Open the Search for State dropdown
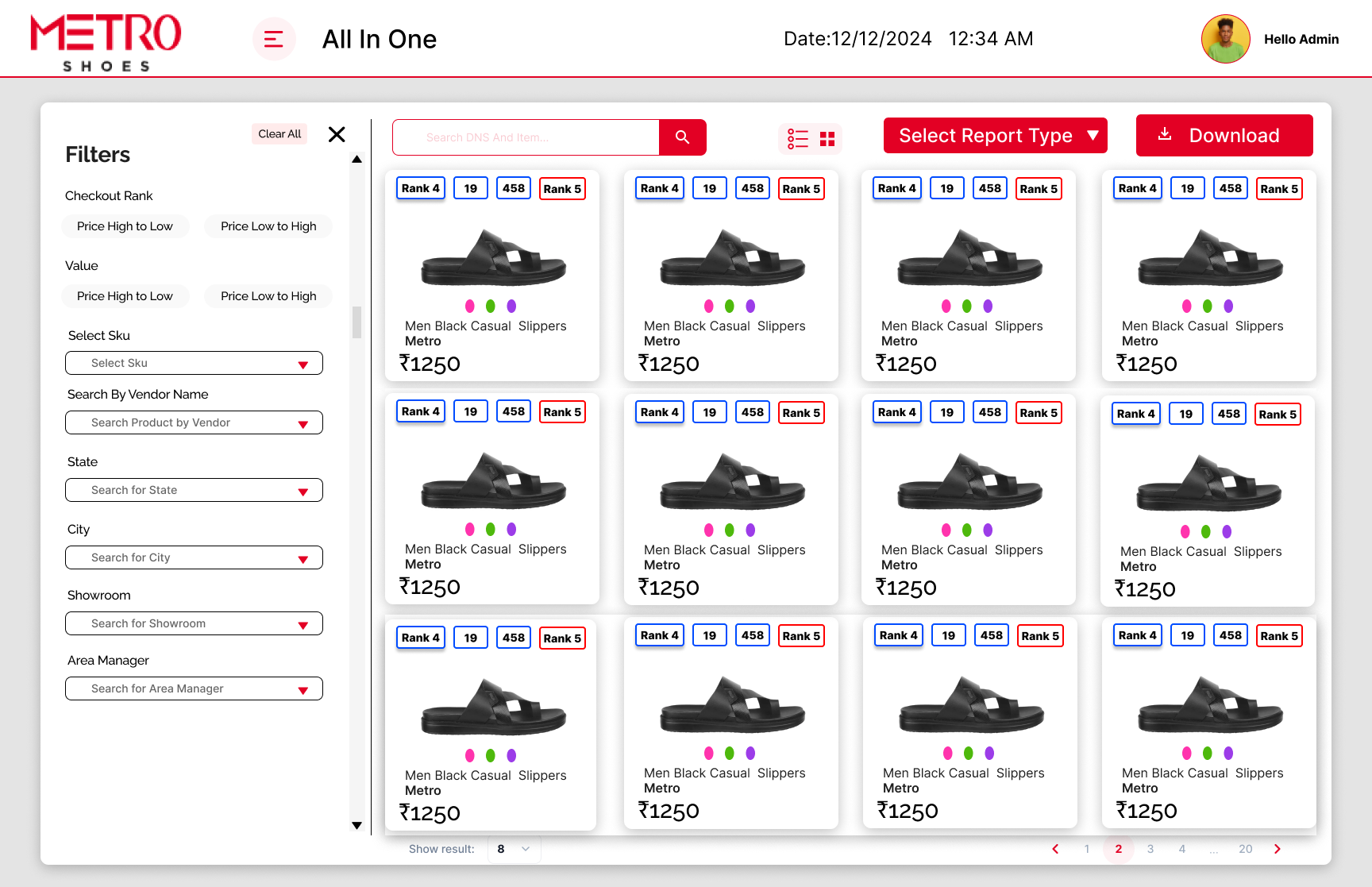 point(194,490)
